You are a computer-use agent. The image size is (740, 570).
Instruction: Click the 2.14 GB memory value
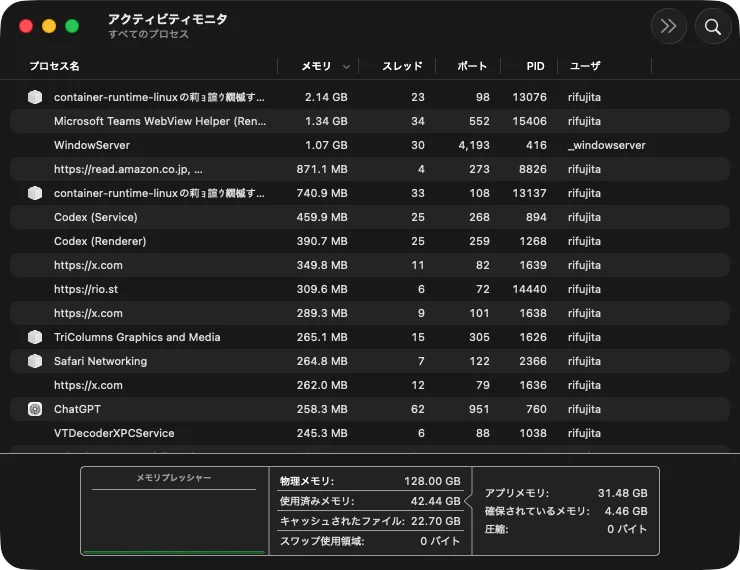coord(326,97)
